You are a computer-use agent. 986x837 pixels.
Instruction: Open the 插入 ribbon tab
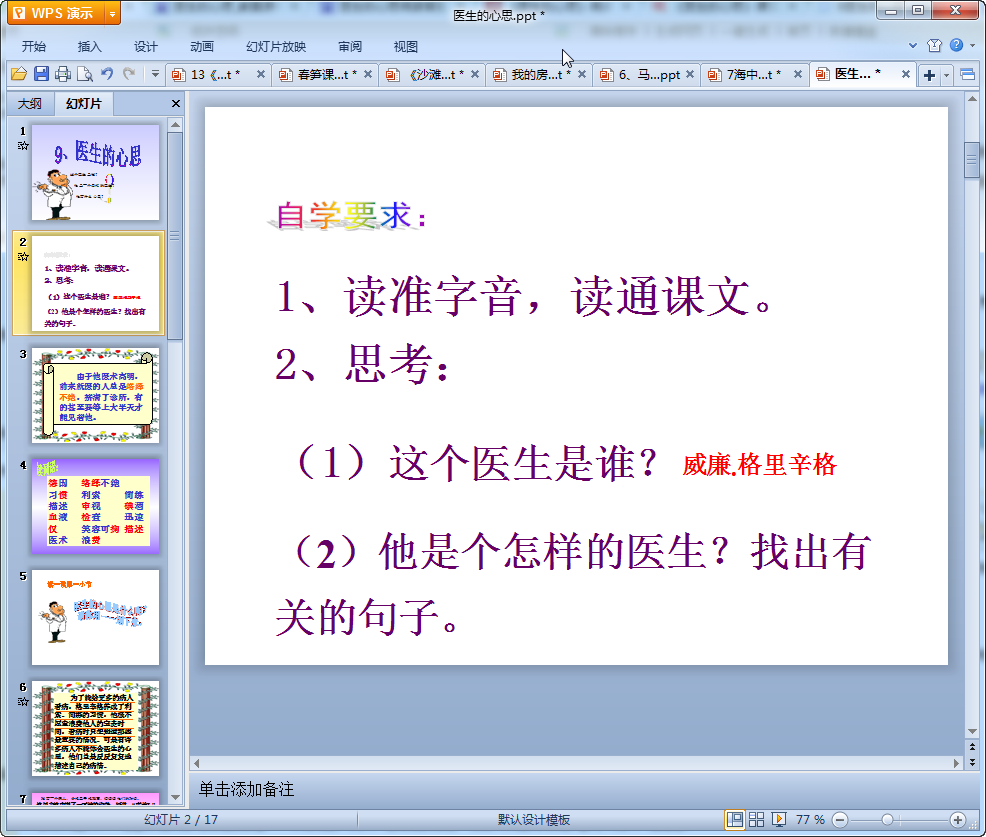click(89, 47)
